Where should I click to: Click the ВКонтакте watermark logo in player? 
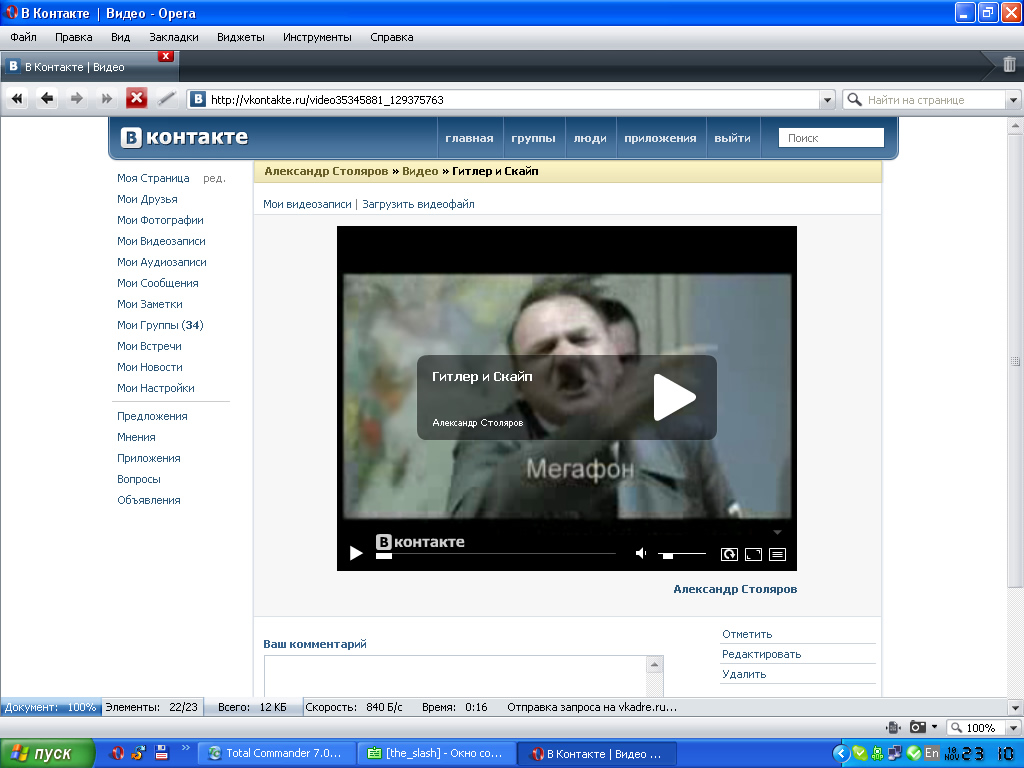[x=420, y=542]
